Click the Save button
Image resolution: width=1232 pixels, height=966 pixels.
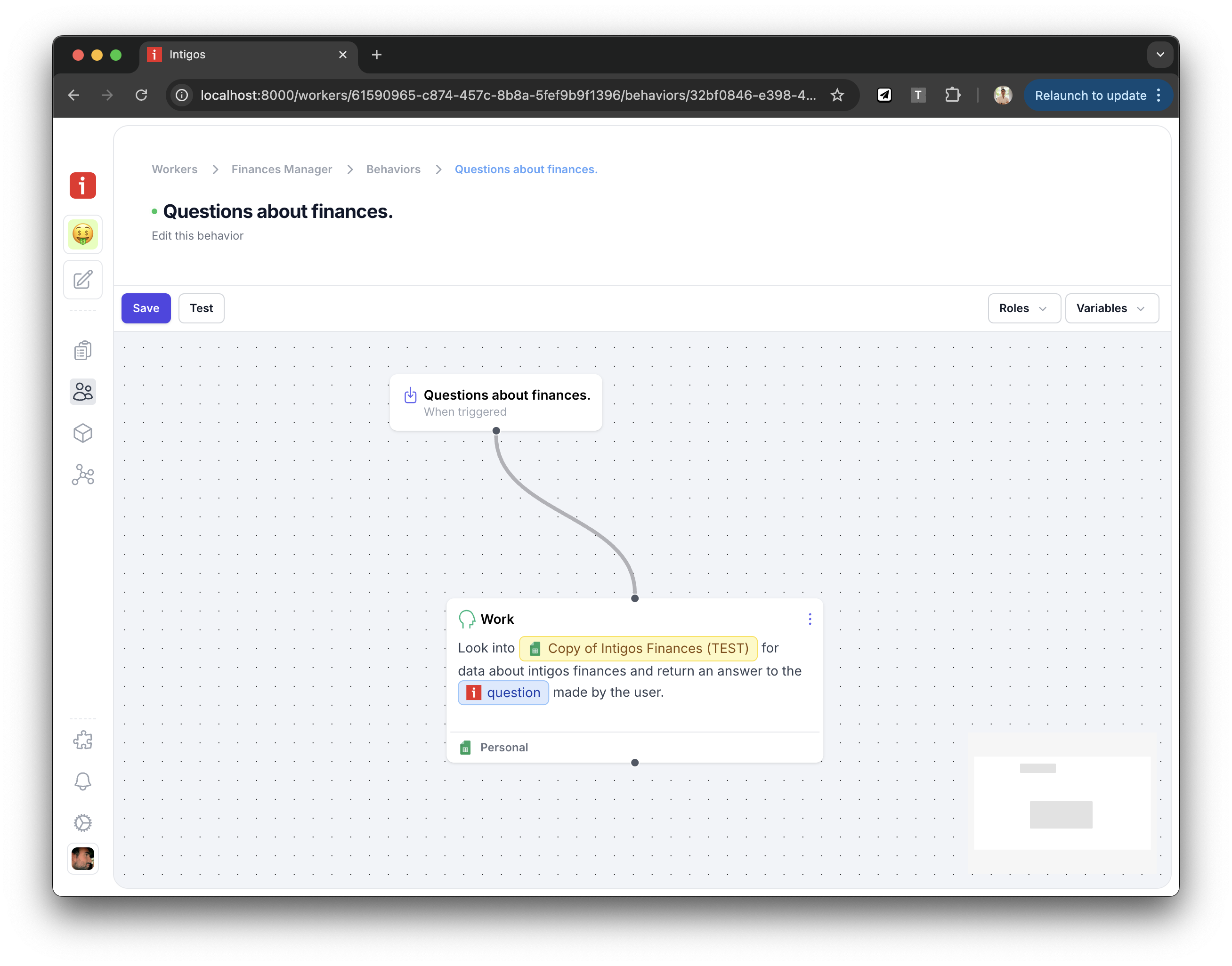[x=146, y=308]
